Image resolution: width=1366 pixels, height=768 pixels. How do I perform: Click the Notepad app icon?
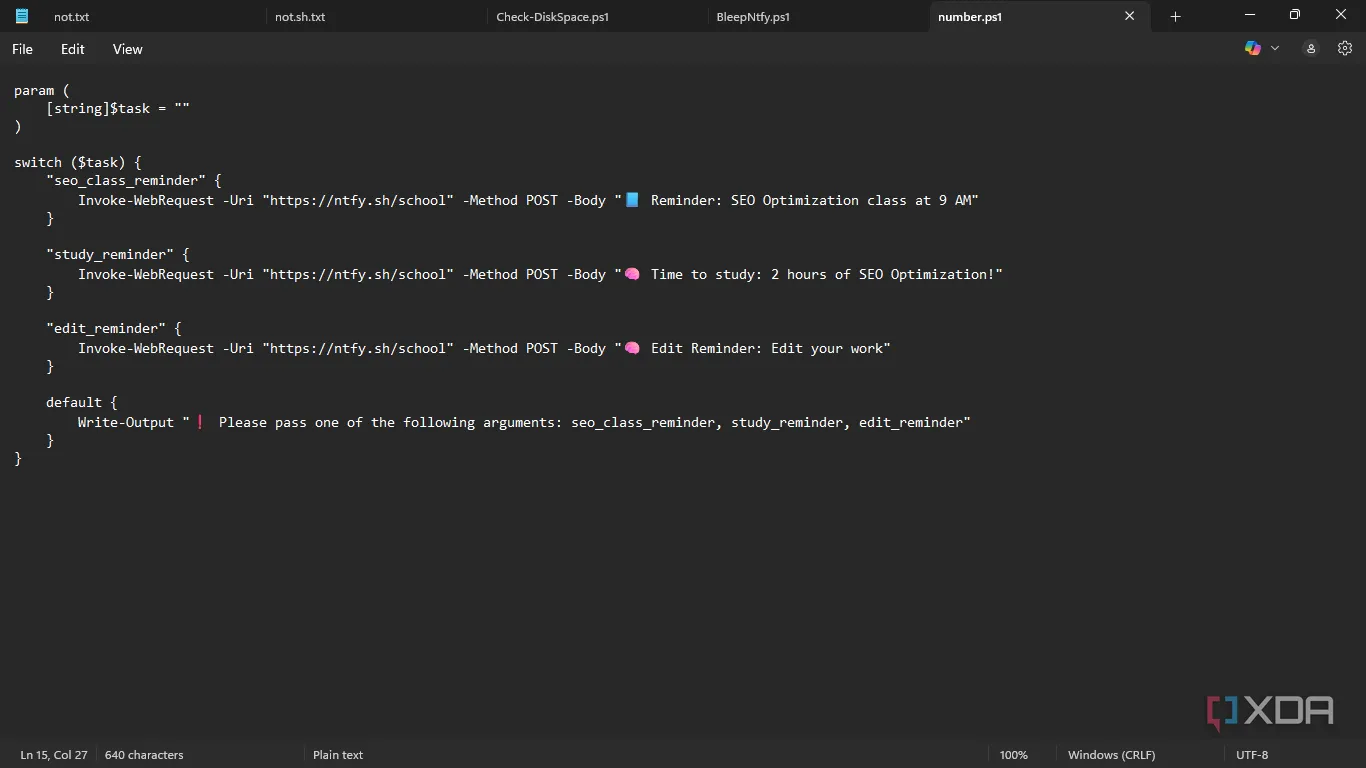[x=22, y=16]
